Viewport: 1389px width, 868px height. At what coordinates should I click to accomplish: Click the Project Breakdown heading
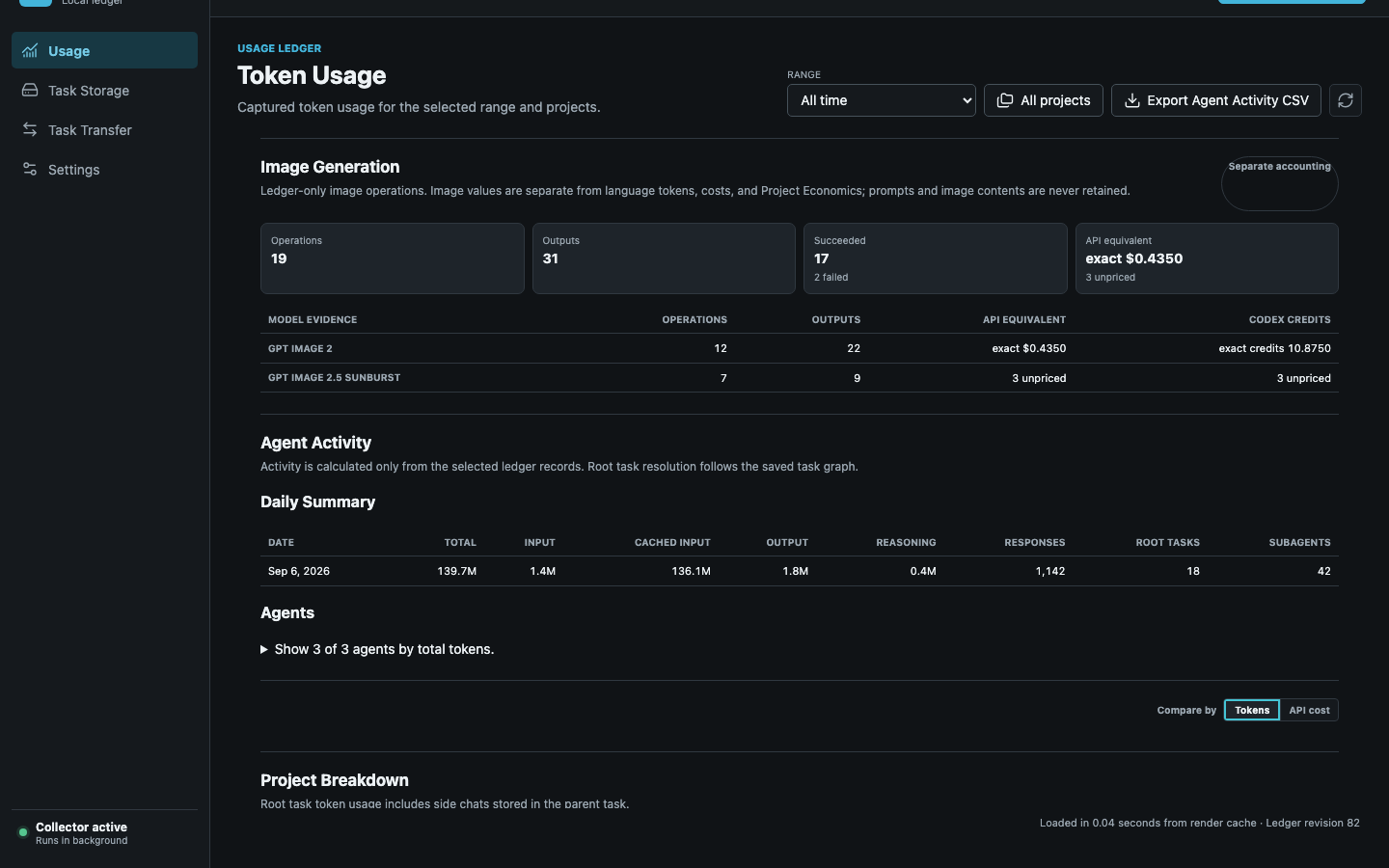tap(335, 780)
